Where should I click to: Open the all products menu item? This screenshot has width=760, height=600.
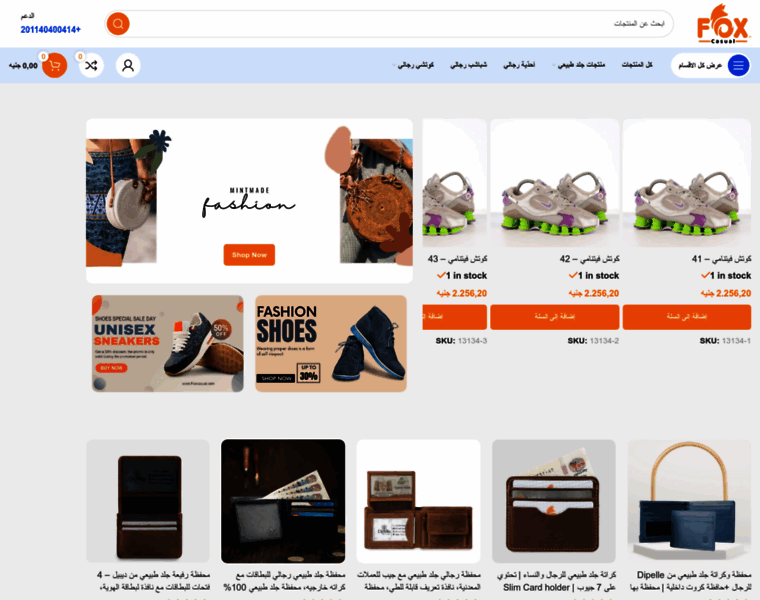[637, 65]
